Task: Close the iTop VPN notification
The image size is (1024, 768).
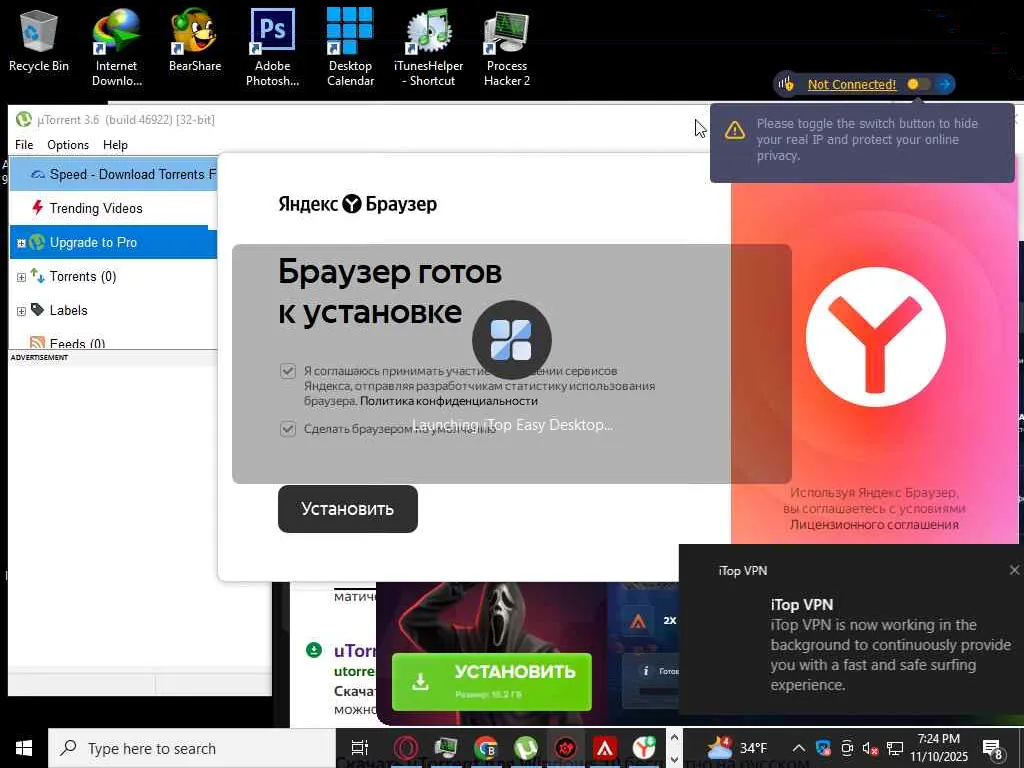Action: [1014, 570]
